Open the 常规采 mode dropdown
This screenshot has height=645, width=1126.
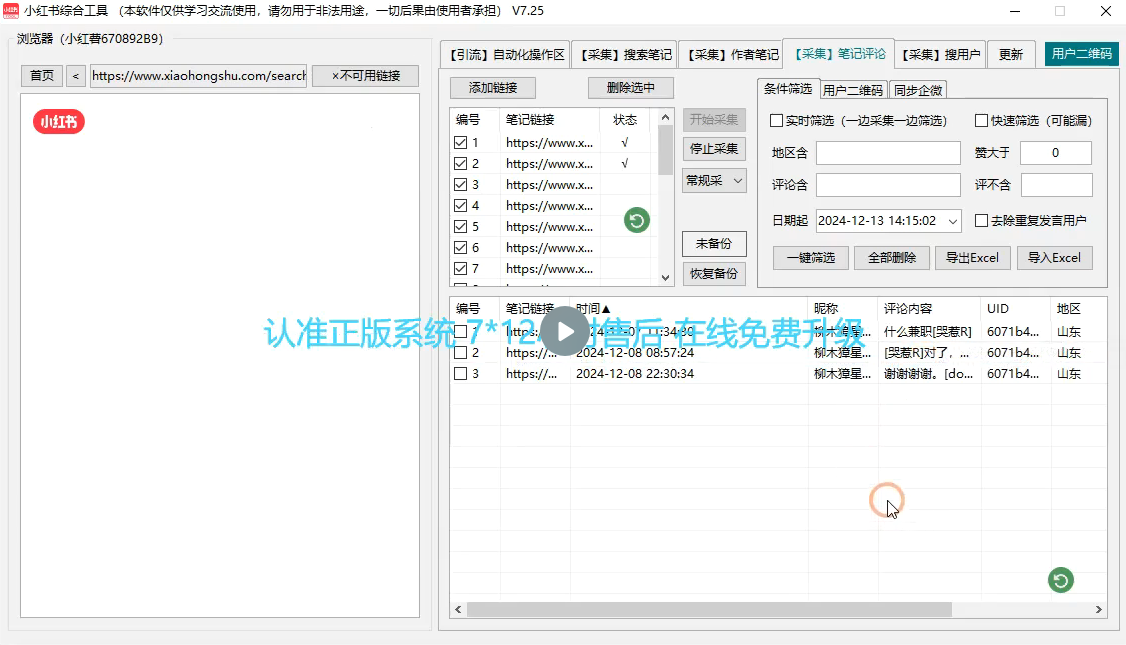point(714,180)
